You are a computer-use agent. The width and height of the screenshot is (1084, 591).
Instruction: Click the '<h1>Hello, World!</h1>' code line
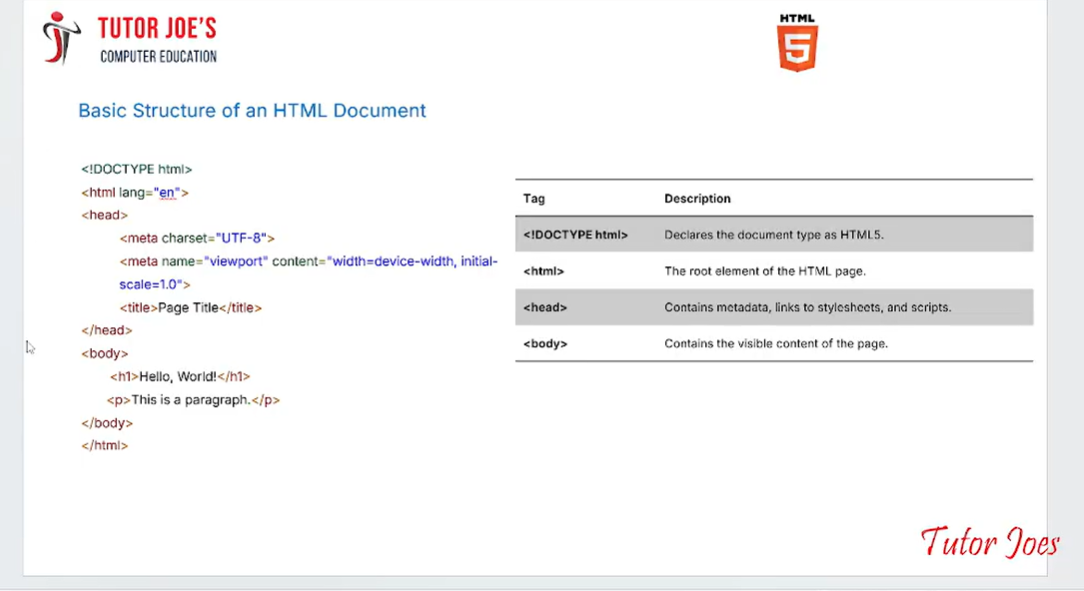click(x=180, y=377)
